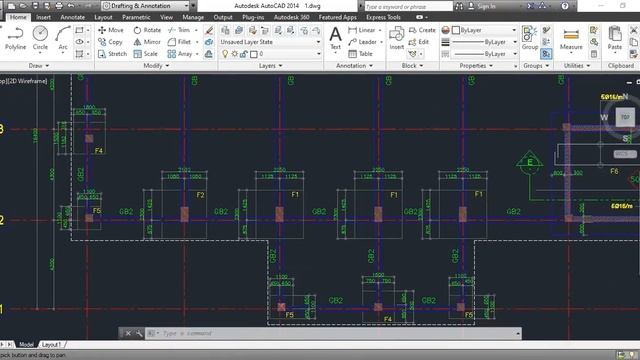Click Create block
The height and width of the screenshot is (360, 640).
pos(422,30)
